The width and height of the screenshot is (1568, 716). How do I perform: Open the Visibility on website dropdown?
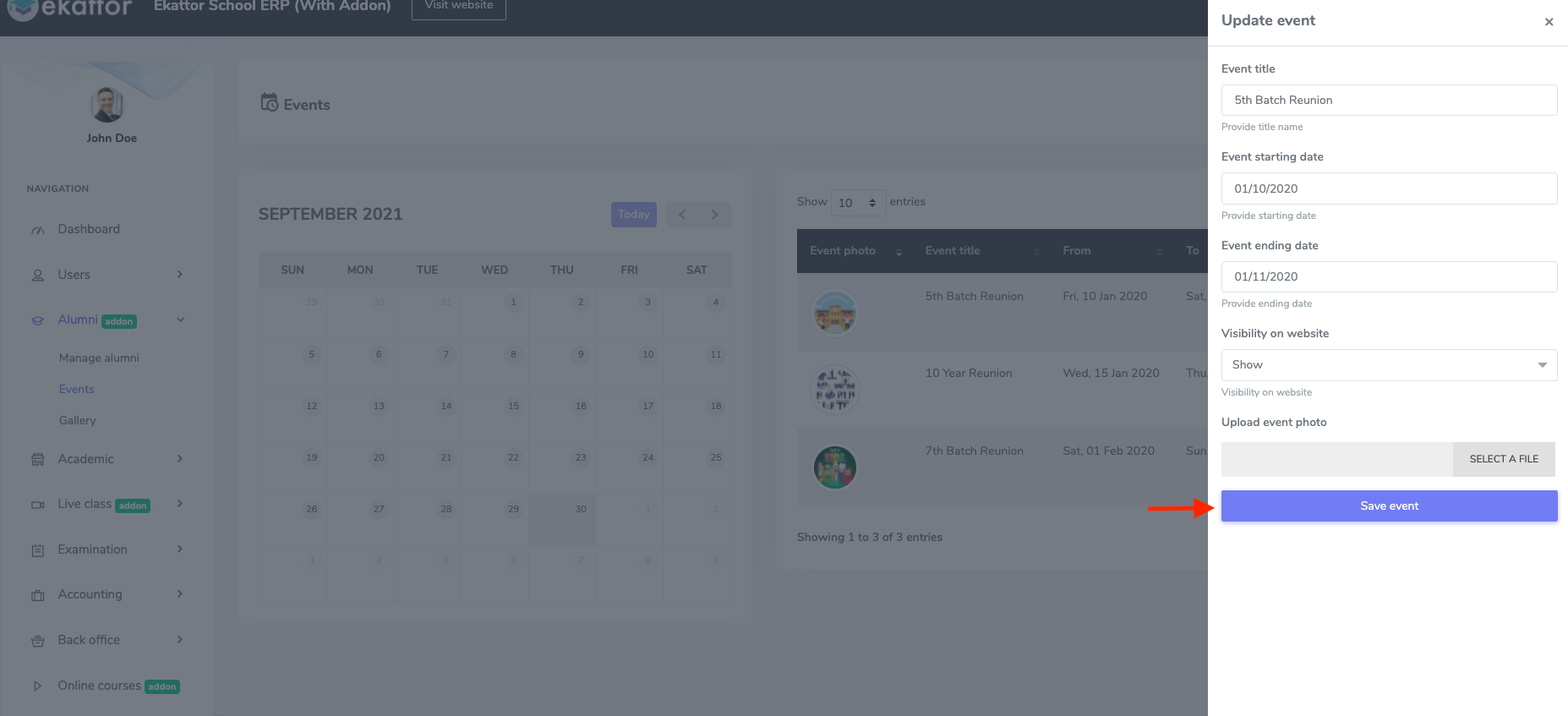point(1389,365)
